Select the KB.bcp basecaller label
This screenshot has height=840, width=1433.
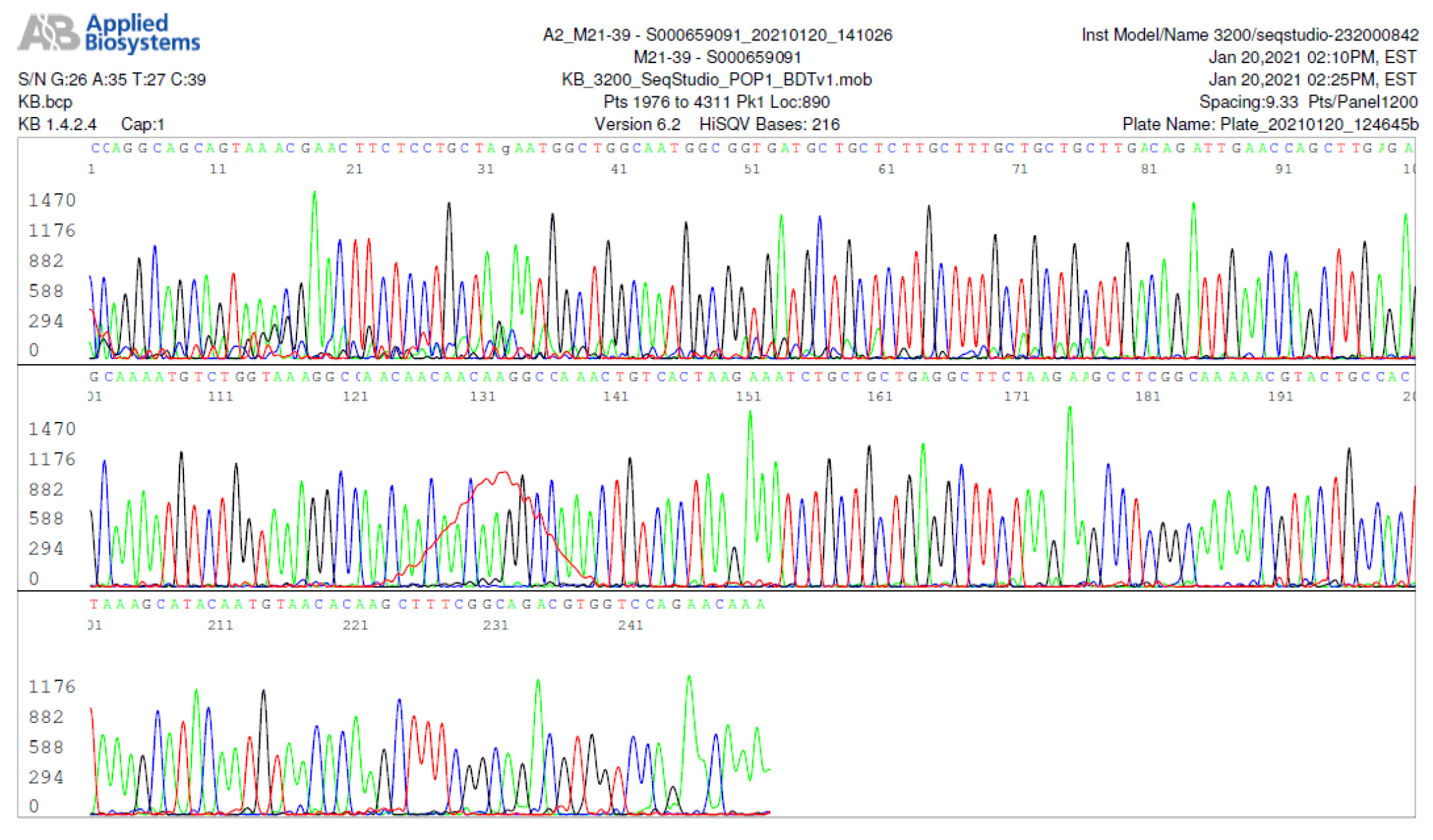pos(45,102)
